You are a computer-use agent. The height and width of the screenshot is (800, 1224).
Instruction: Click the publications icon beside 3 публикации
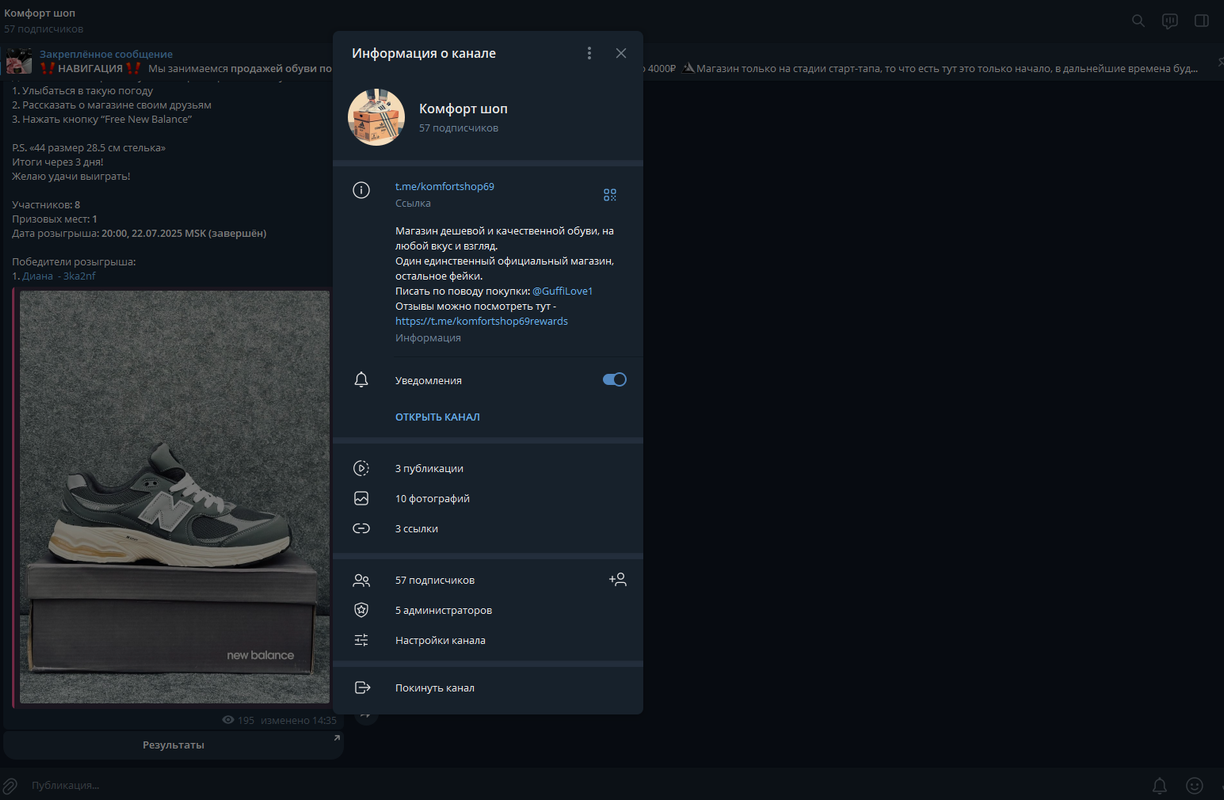pos(362,468)
